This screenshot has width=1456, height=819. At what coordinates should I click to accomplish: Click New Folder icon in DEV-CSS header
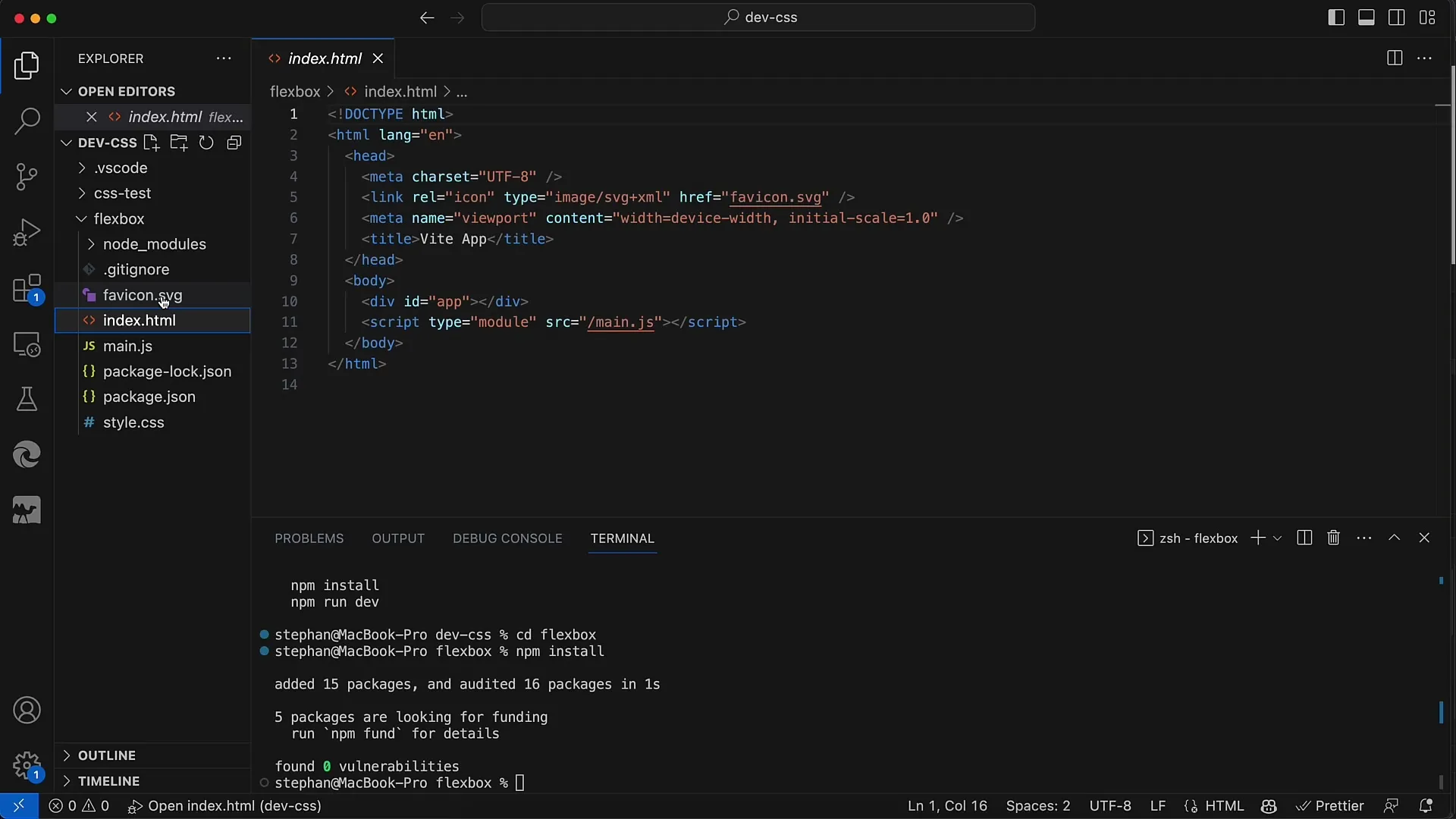coord(179,143)
